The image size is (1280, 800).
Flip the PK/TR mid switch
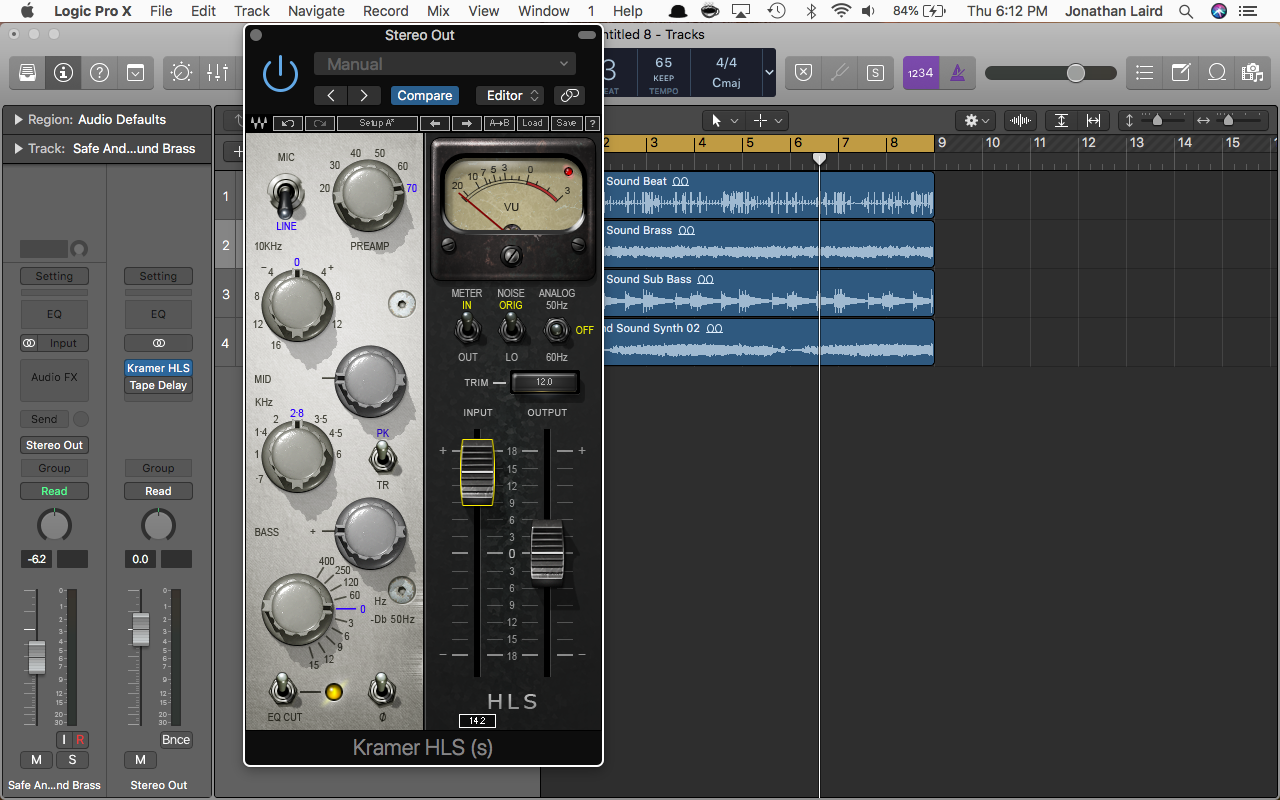[x=382, y=459]
